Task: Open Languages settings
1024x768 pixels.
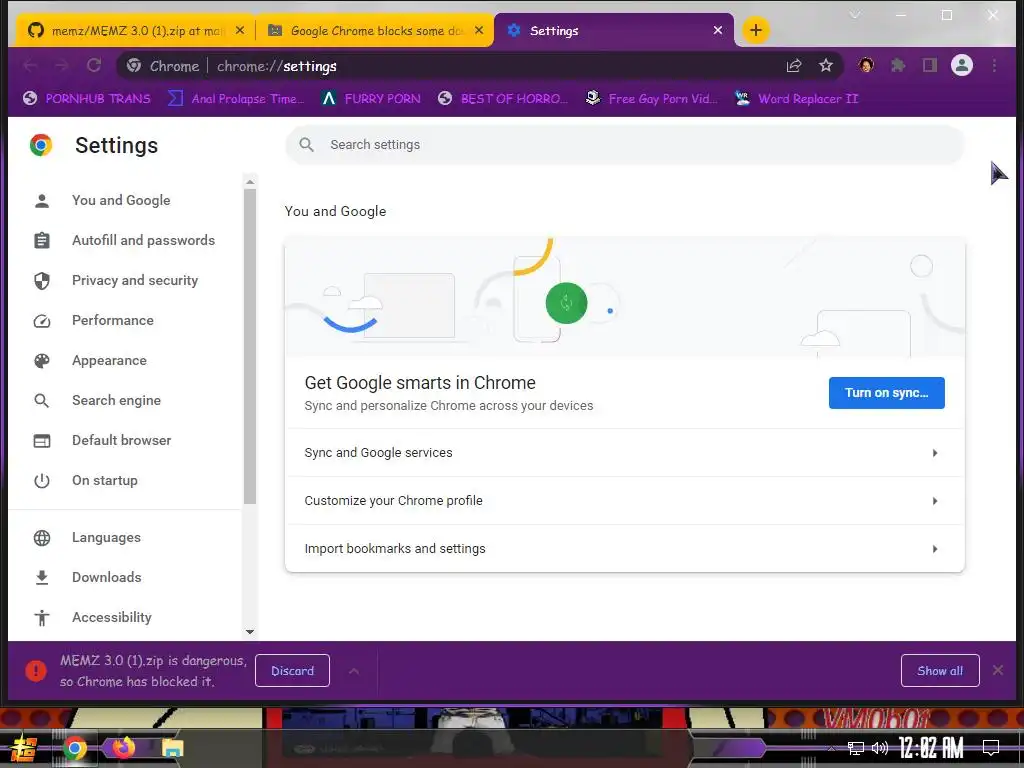Action: click(106, 537)
